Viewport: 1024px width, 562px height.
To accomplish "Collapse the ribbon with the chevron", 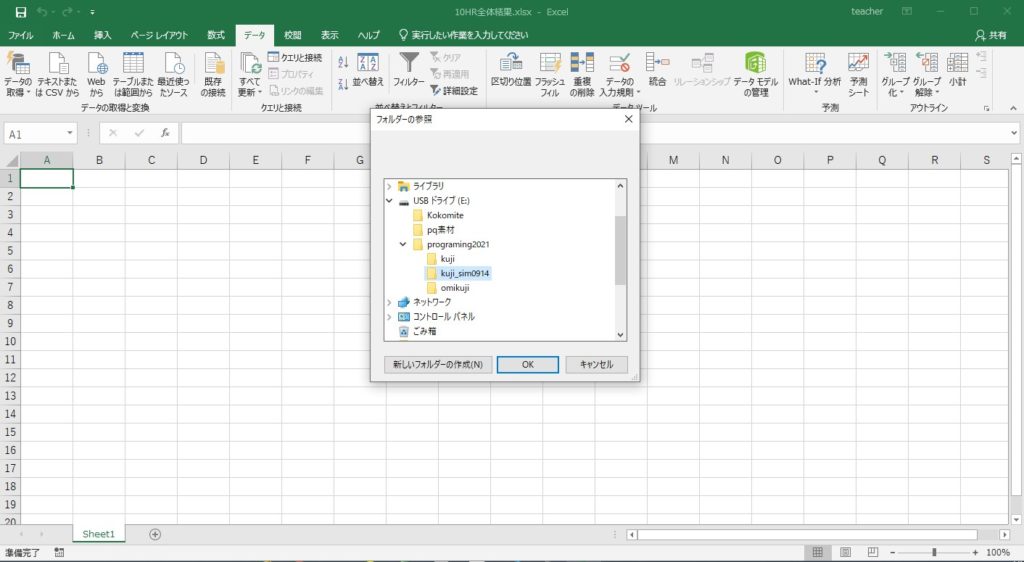I will [x=1013, y=108].
